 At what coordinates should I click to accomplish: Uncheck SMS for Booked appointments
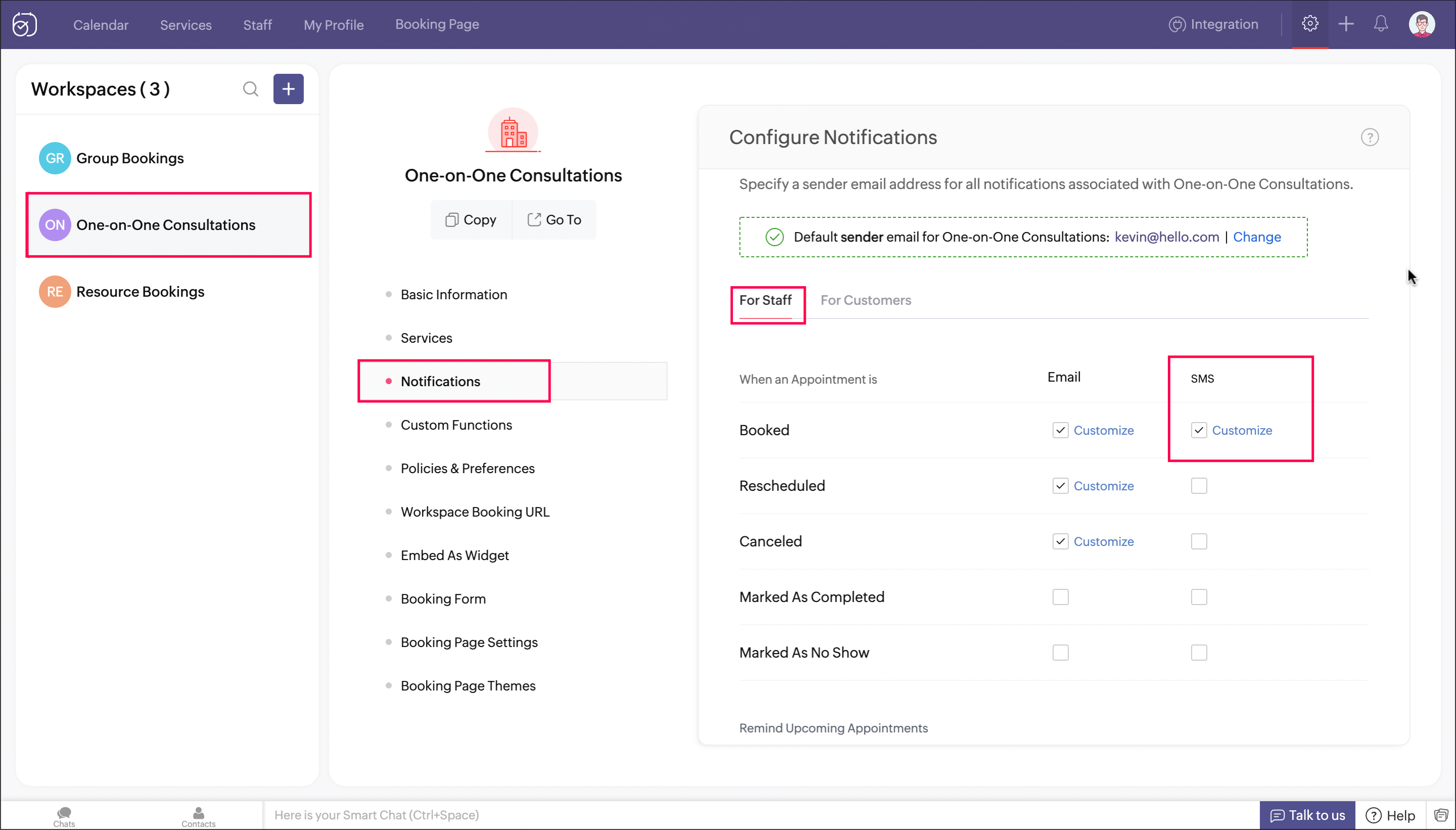point(1198,430)
